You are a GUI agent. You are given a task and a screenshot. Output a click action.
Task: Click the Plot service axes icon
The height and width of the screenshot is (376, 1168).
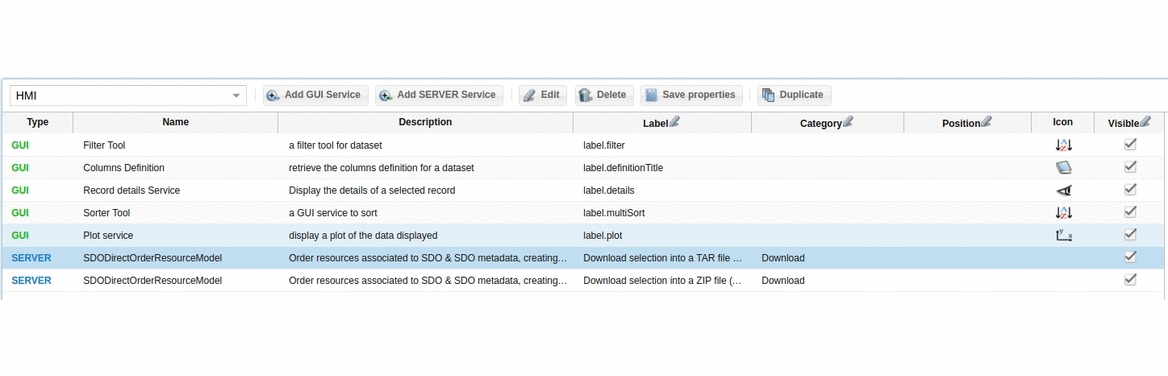tap(1064, 235)
